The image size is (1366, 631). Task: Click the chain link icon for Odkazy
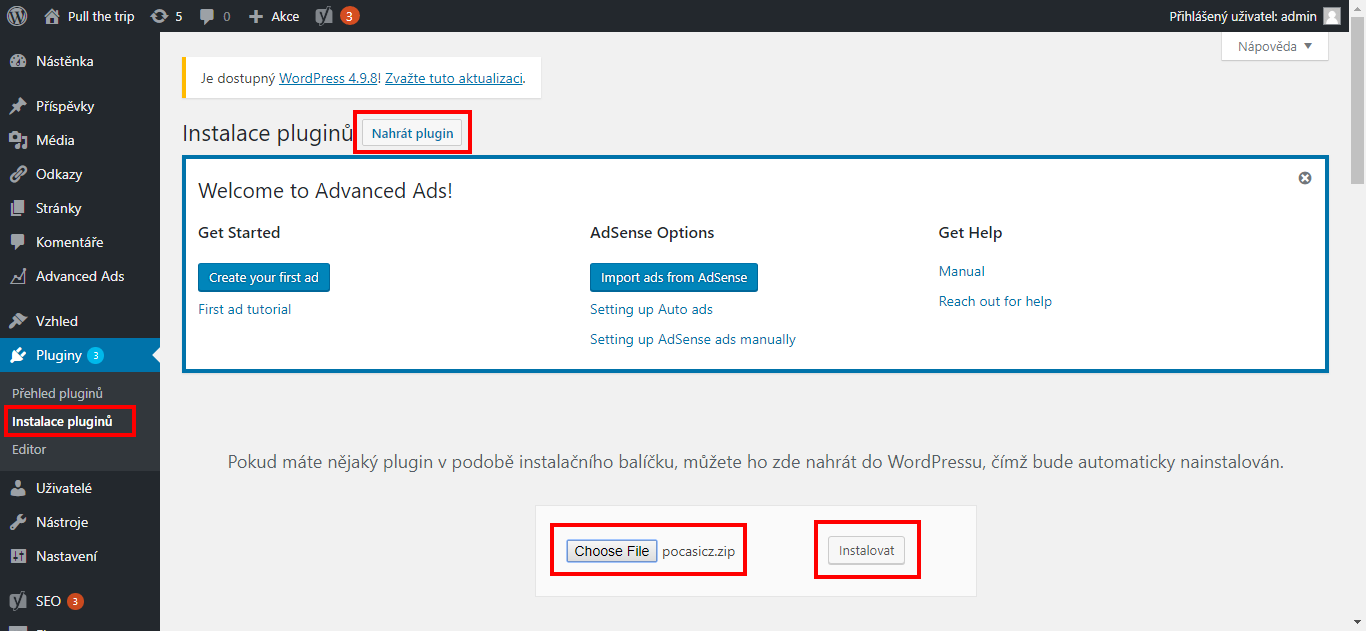click(18, 174)
